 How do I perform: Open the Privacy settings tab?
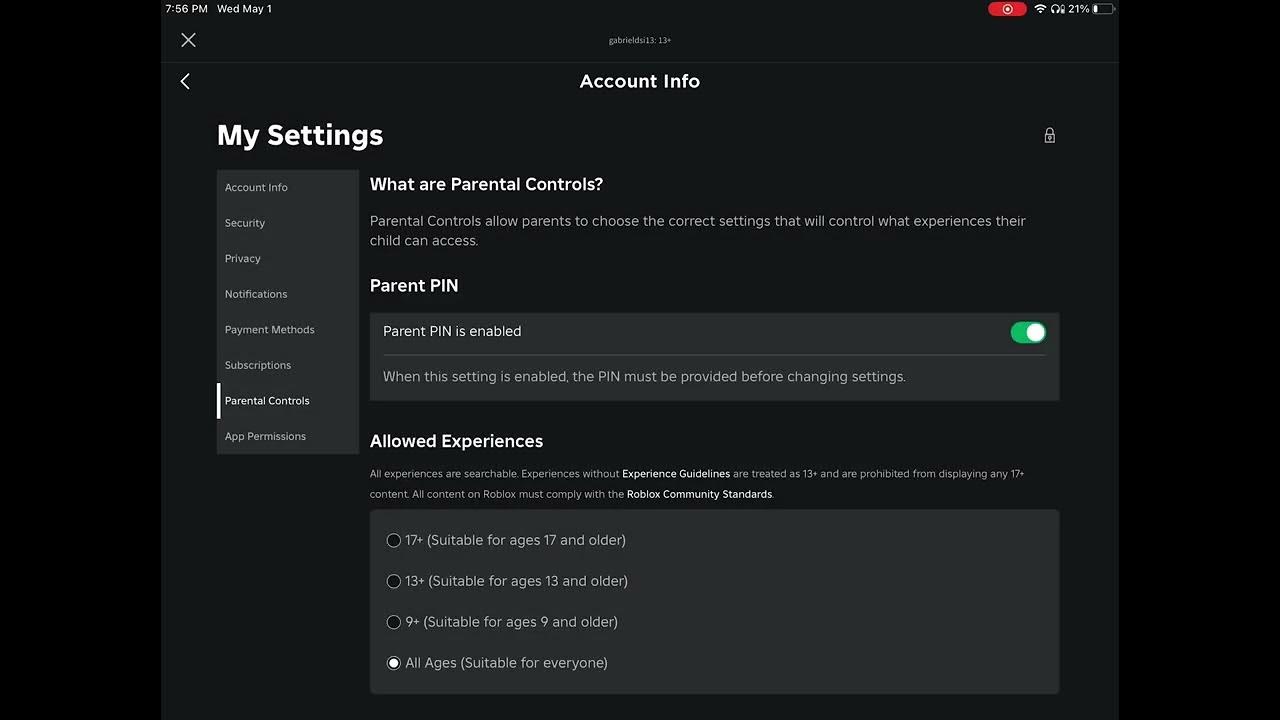[243, 259]
